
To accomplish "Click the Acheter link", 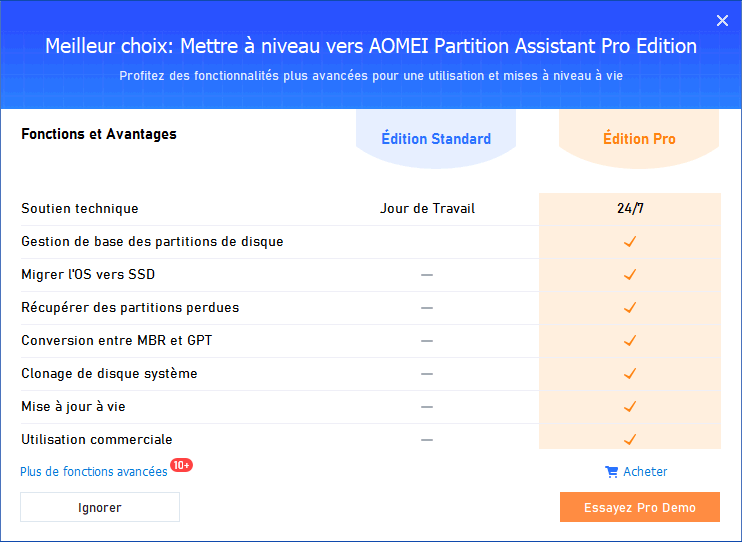I will pos(645,471).
